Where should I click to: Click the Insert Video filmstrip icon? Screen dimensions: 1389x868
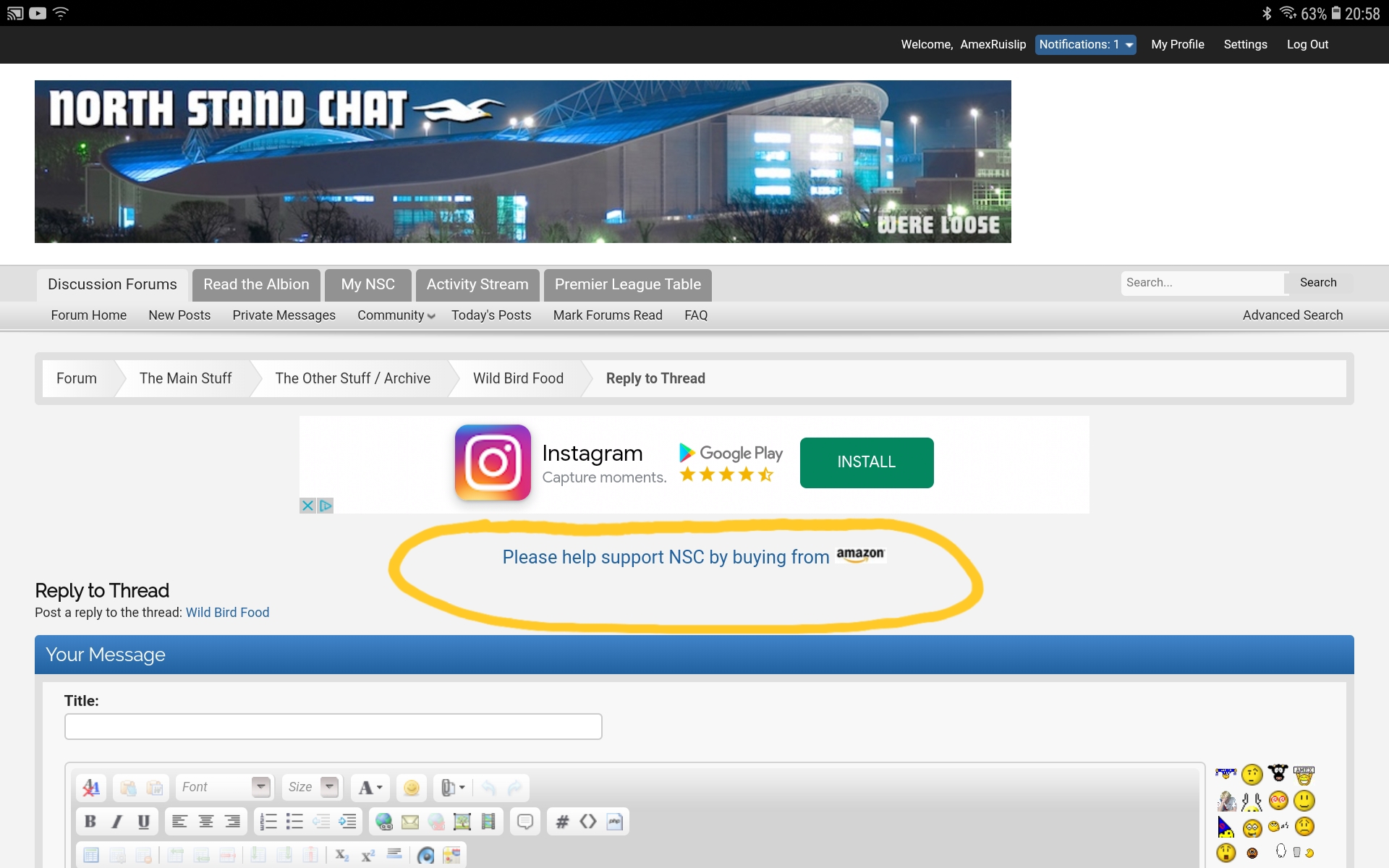pyautogui.click(x=488, y=822)
